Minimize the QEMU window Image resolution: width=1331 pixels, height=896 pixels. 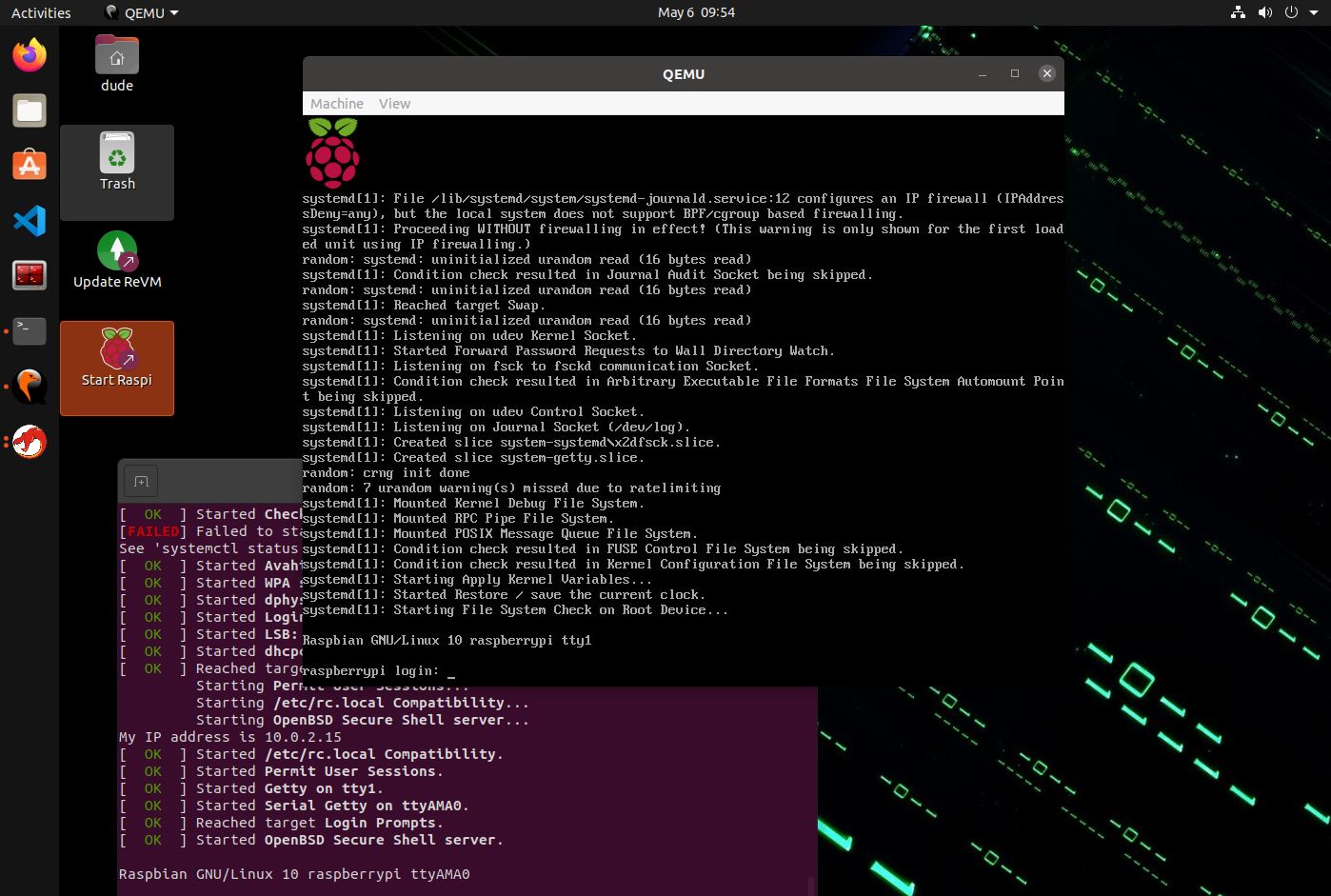tap(983, 73)
